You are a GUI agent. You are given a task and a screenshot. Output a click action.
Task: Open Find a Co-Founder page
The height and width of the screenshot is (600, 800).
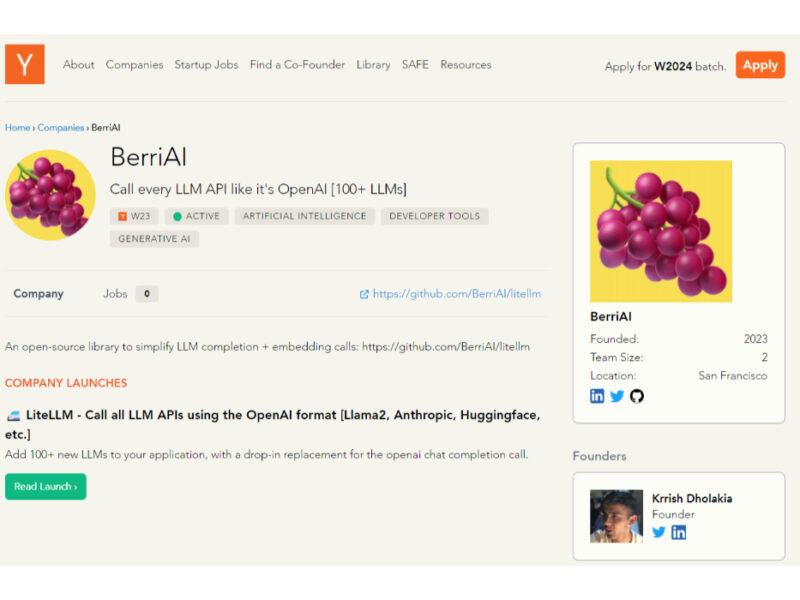click(x=297, y=64)
